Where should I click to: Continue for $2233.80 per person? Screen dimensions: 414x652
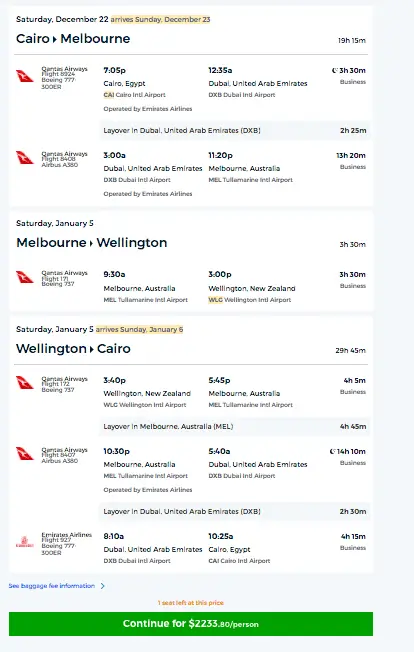pos(191,624)
